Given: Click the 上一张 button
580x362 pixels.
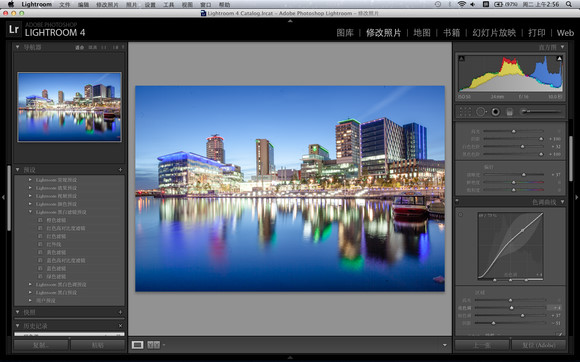Looking at the screenshot, I should (x=482, y=345).
